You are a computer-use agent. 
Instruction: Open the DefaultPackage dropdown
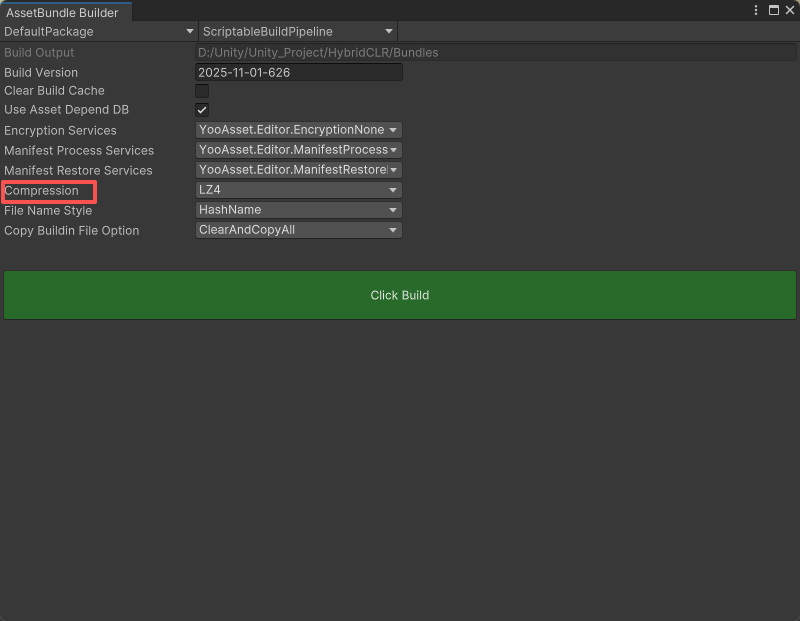[x=99, y=32]
